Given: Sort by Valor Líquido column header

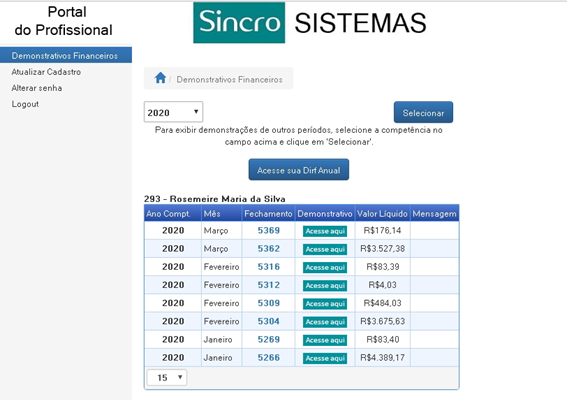Looking at the screenshot, I should [x=382, y=214].
